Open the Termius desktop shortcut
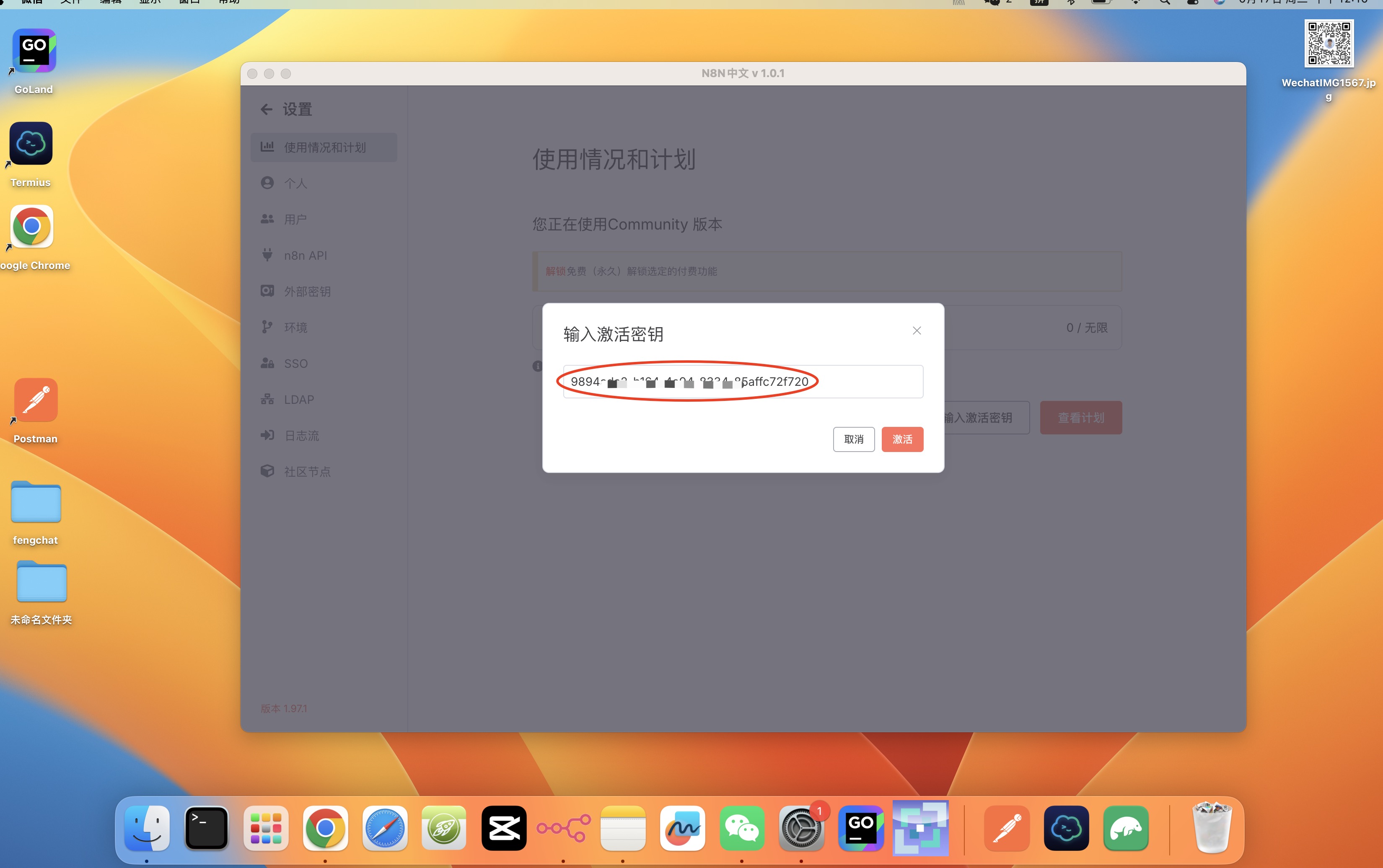Screen dimensions: 1383x868 (x=31, y=144)
